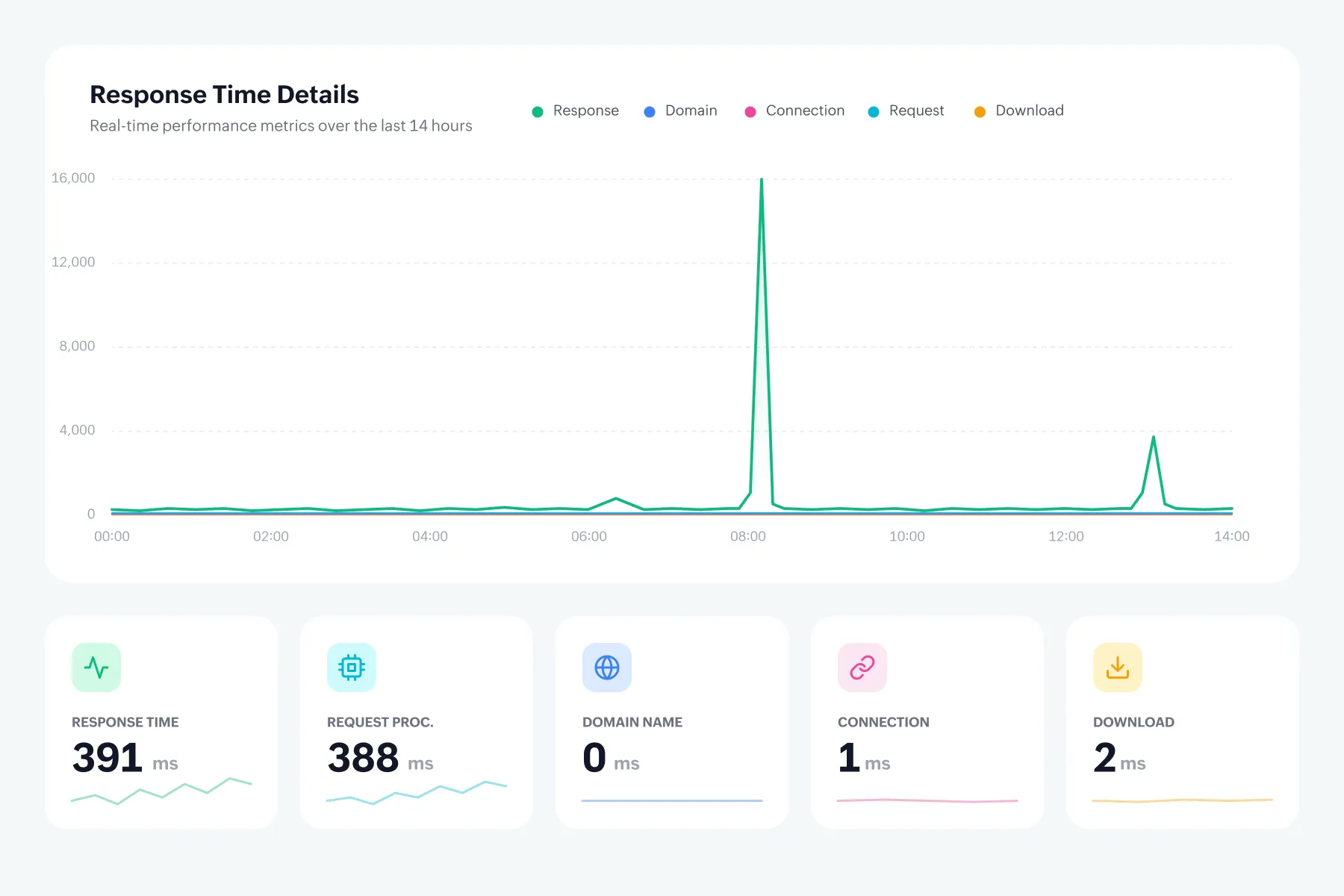This screenshot has width=1344, height=896.
Task: Toggle the Download series in legend
Action: pos(1018,111)
